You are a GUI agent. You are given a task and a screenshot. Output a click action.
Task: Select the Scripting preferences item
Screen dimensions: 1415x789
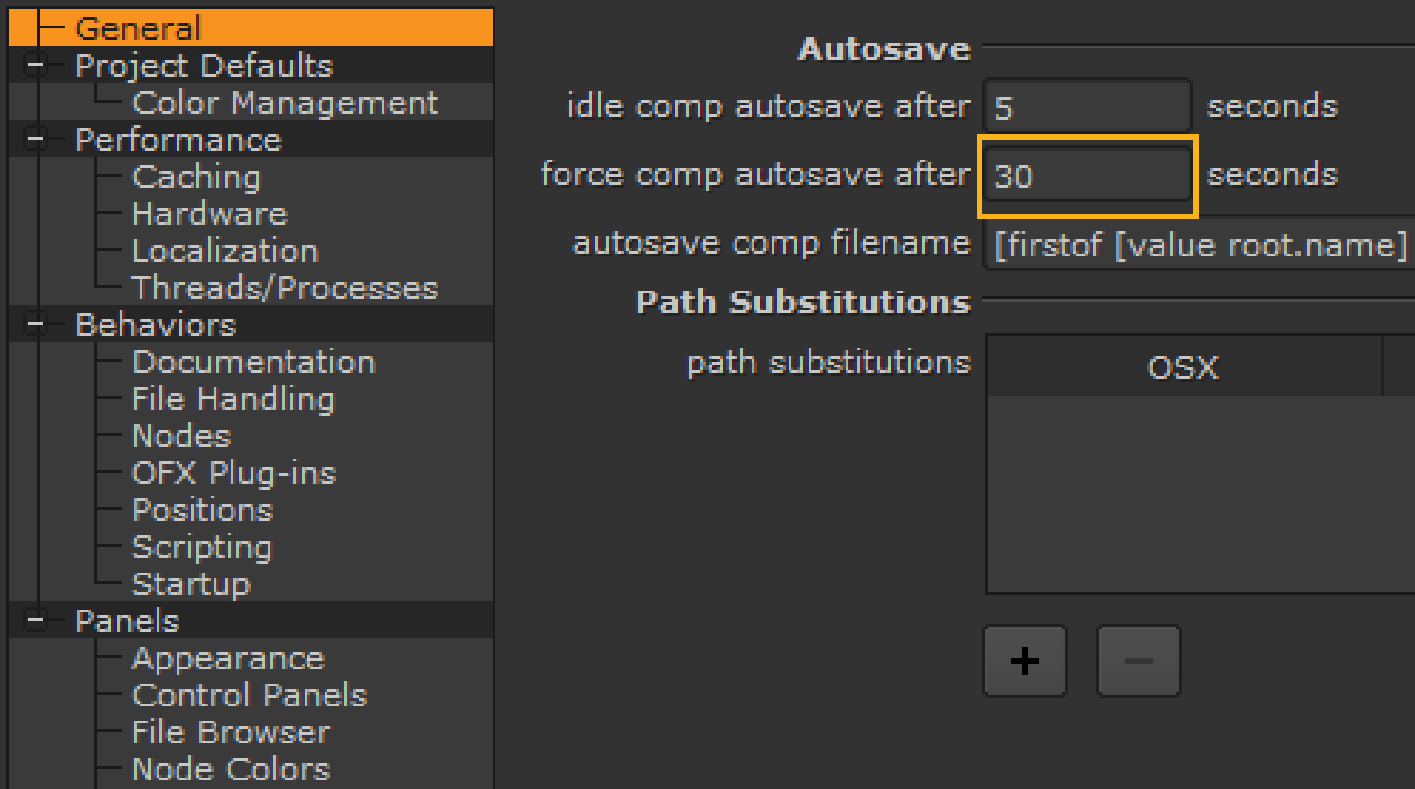pyautogui.click(x=201, y=547)
